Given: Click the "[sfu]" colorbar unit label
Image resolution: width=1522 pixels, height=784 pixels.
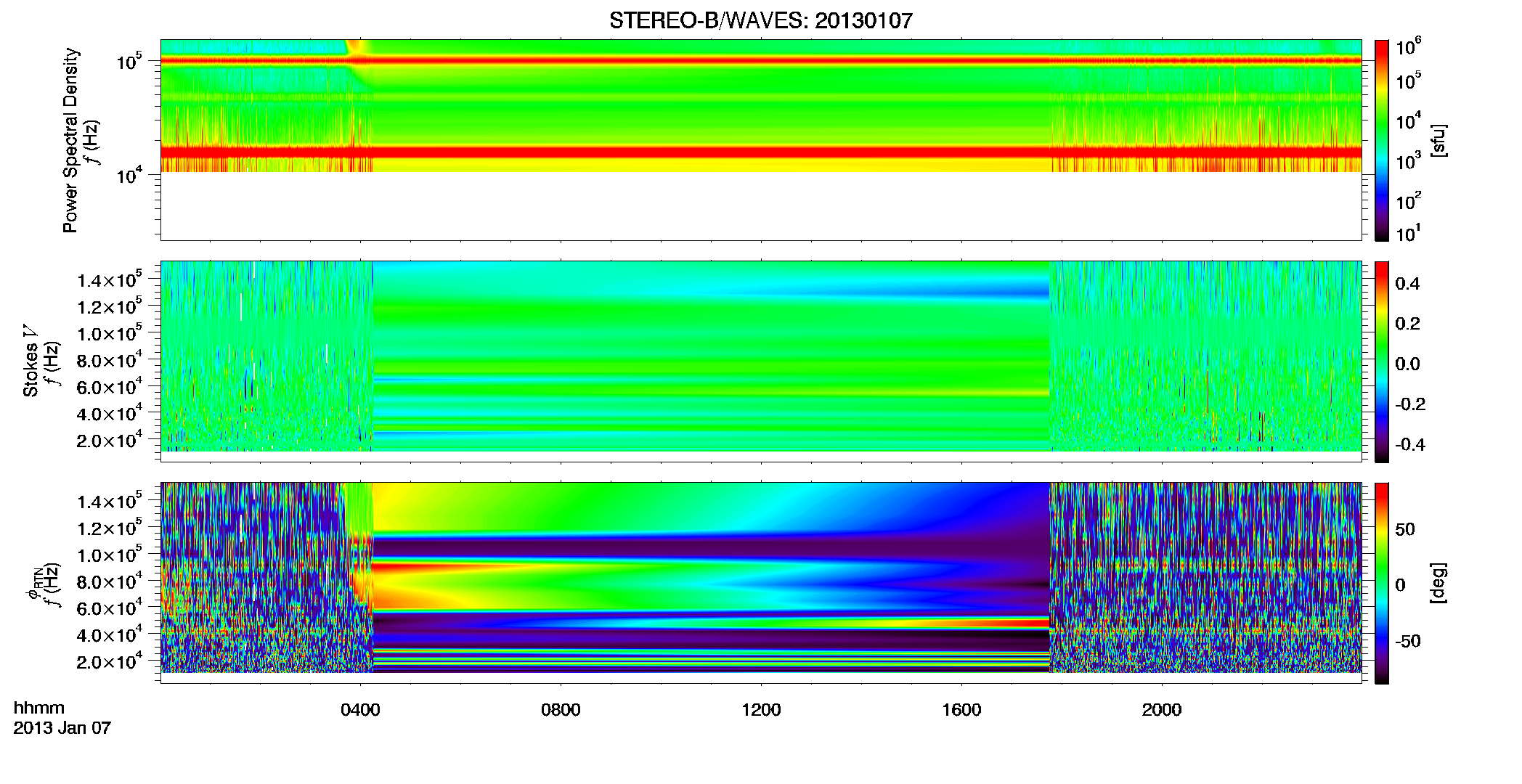Looking at the screenshot, I should [x=1438, y=140].
